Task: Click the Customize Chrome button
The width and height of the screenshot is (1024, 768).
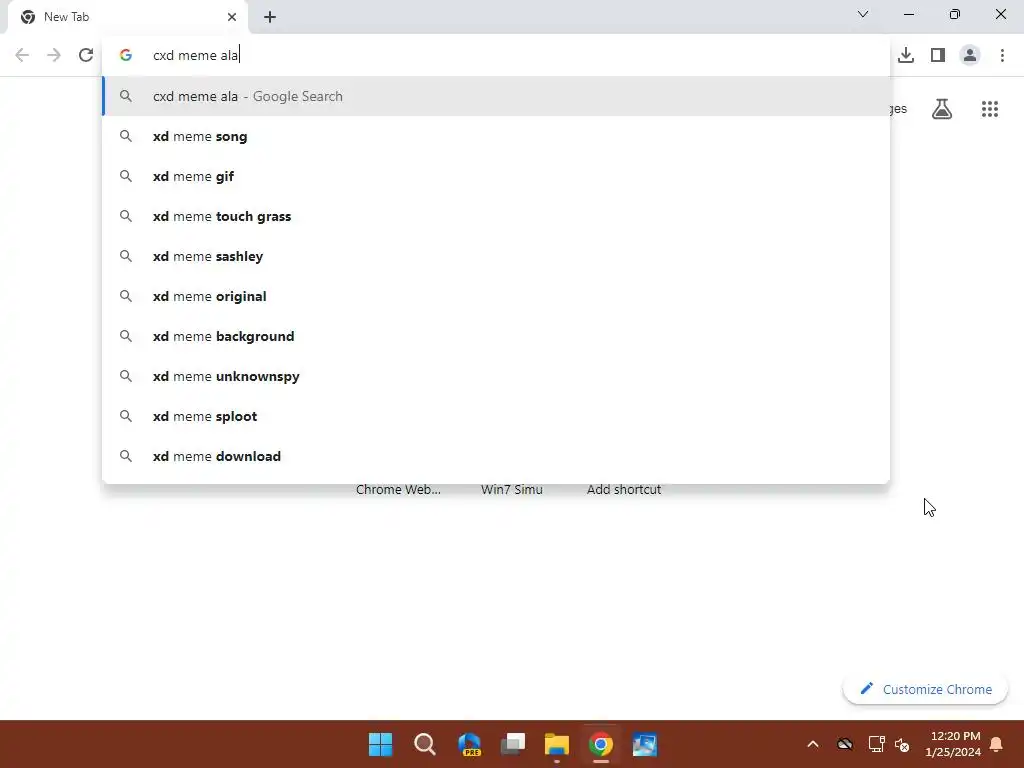Action: coord(925,689)
